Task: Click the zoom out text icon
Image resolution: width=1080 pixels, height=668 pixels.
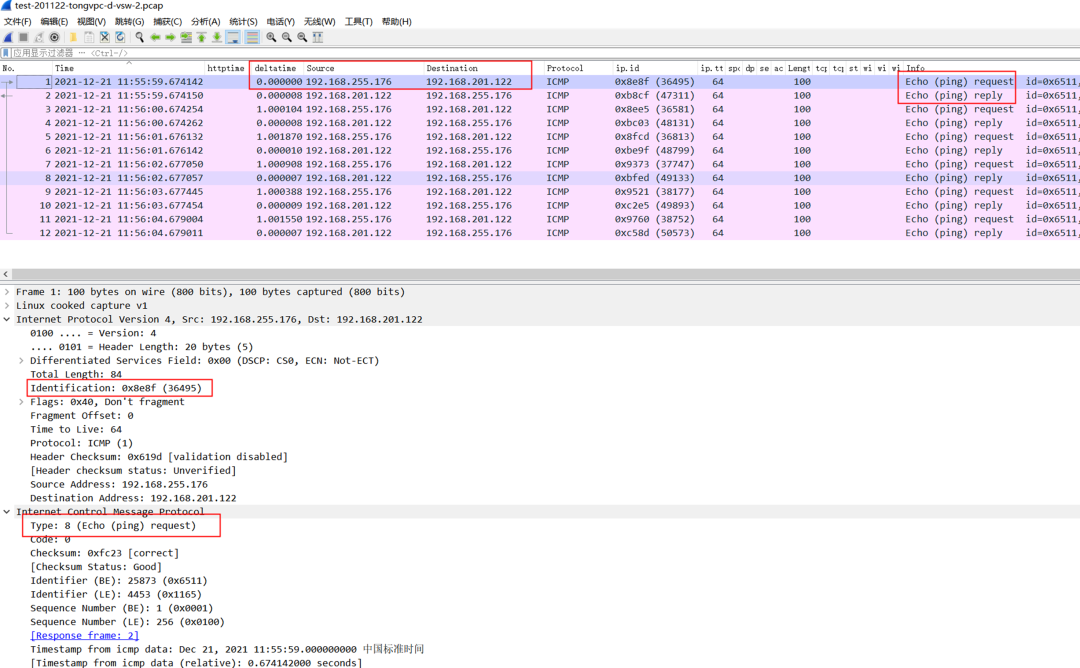Action: (x=287, y=37)
